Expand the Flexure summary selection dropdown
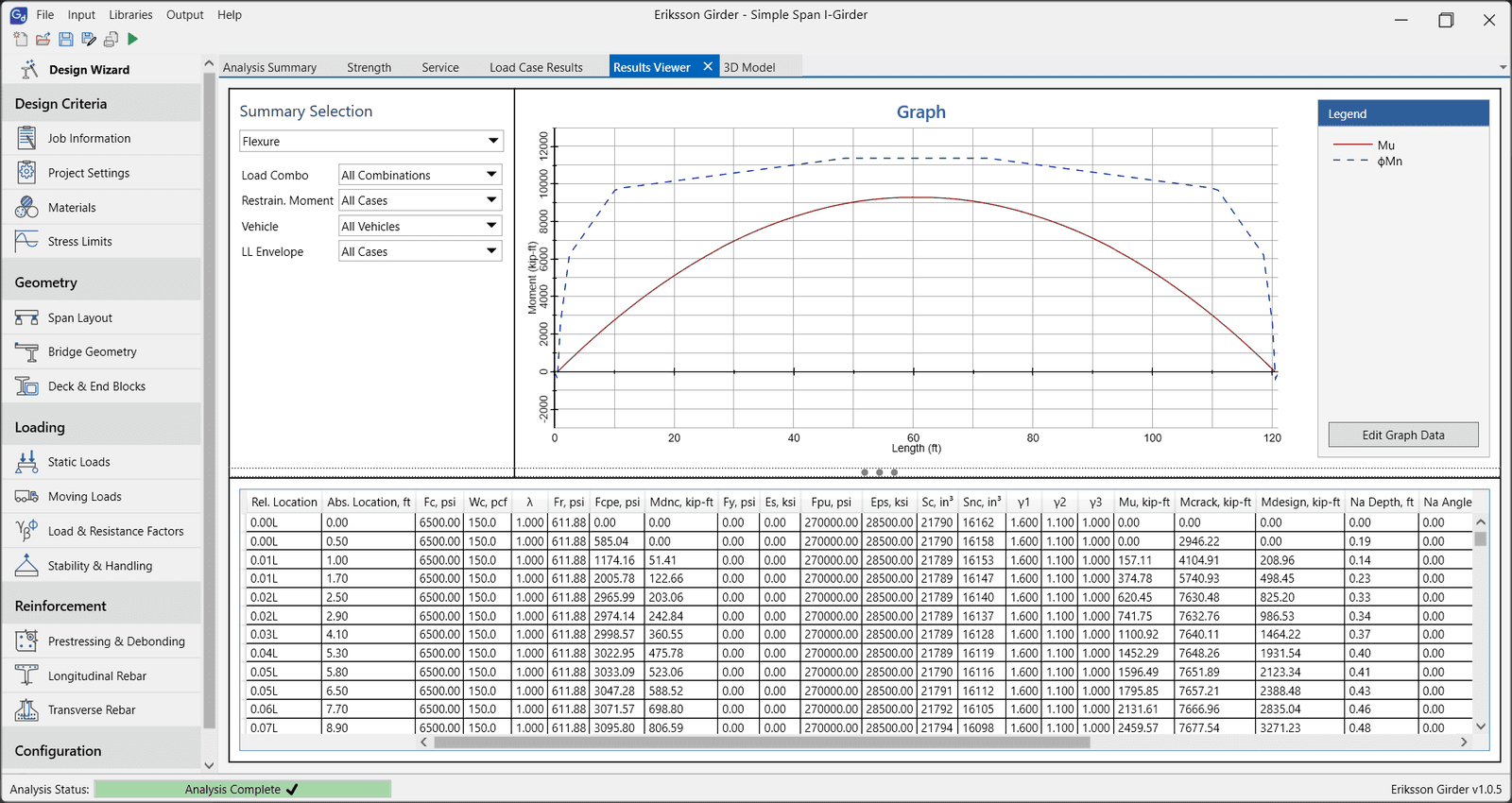 [370, 142]
